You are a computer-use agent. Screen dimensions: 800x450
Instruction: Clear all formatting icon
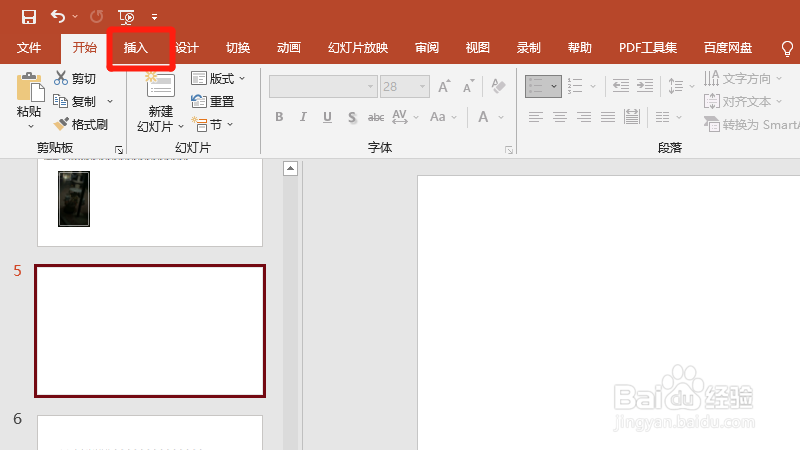[498, 86]
